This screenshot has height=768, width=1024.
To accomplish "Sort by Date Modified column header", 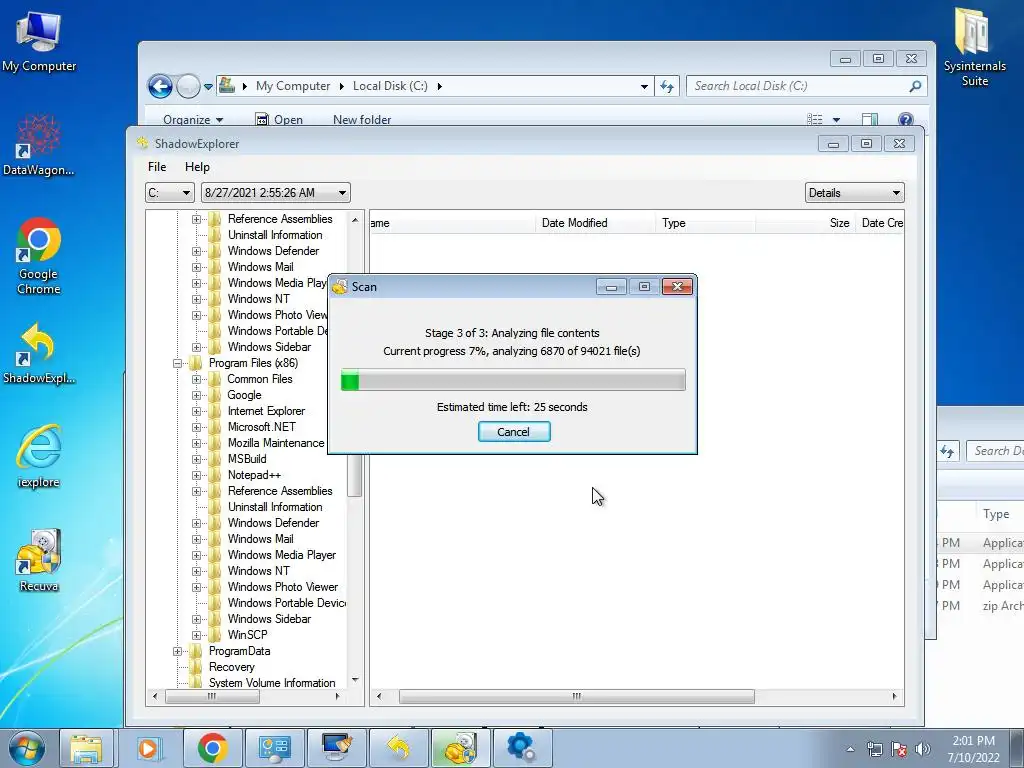I will point(595,223).
